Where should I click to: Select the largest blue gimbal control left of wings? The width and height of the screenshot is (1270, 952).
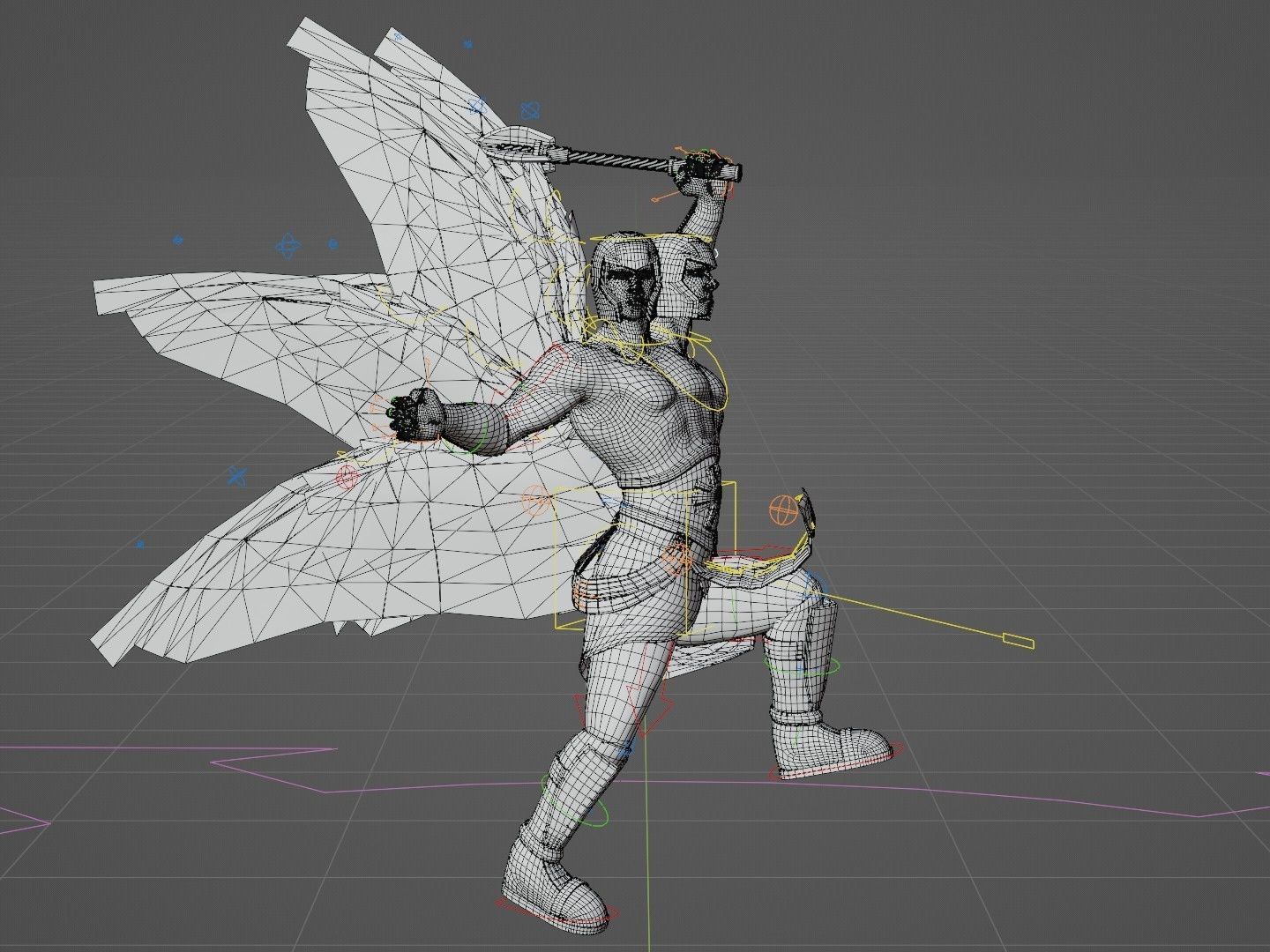(x=288, y=246)
